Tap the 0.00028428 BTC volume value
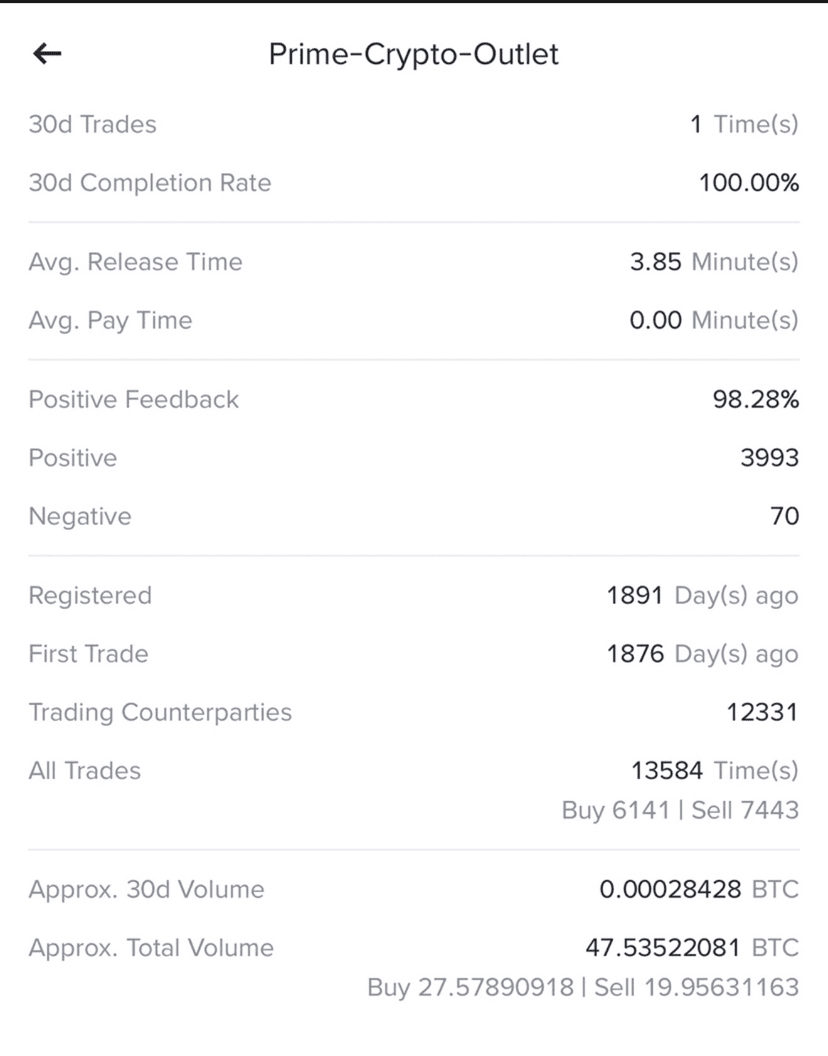The image size is (828, 1056). click(x=699, y=890)
